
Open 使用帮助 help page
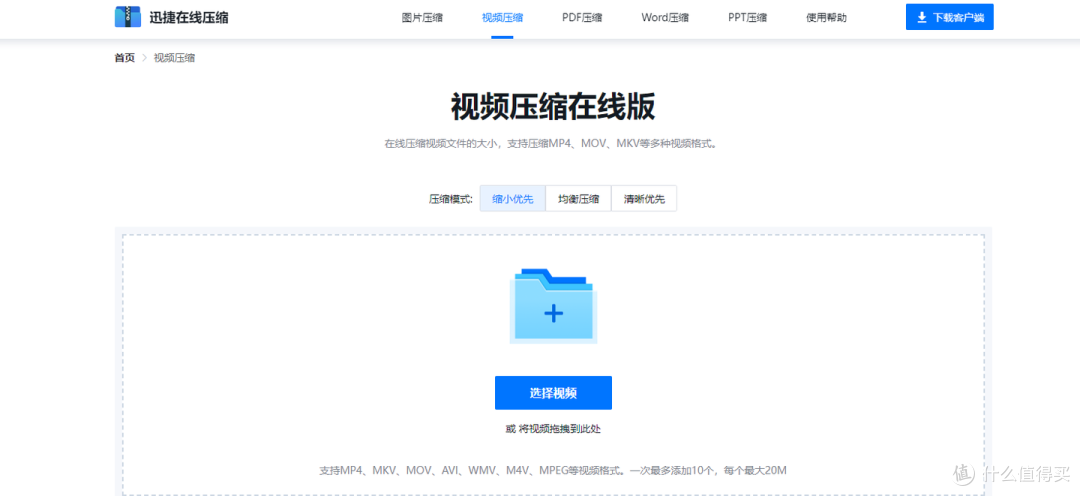point(827,18)
